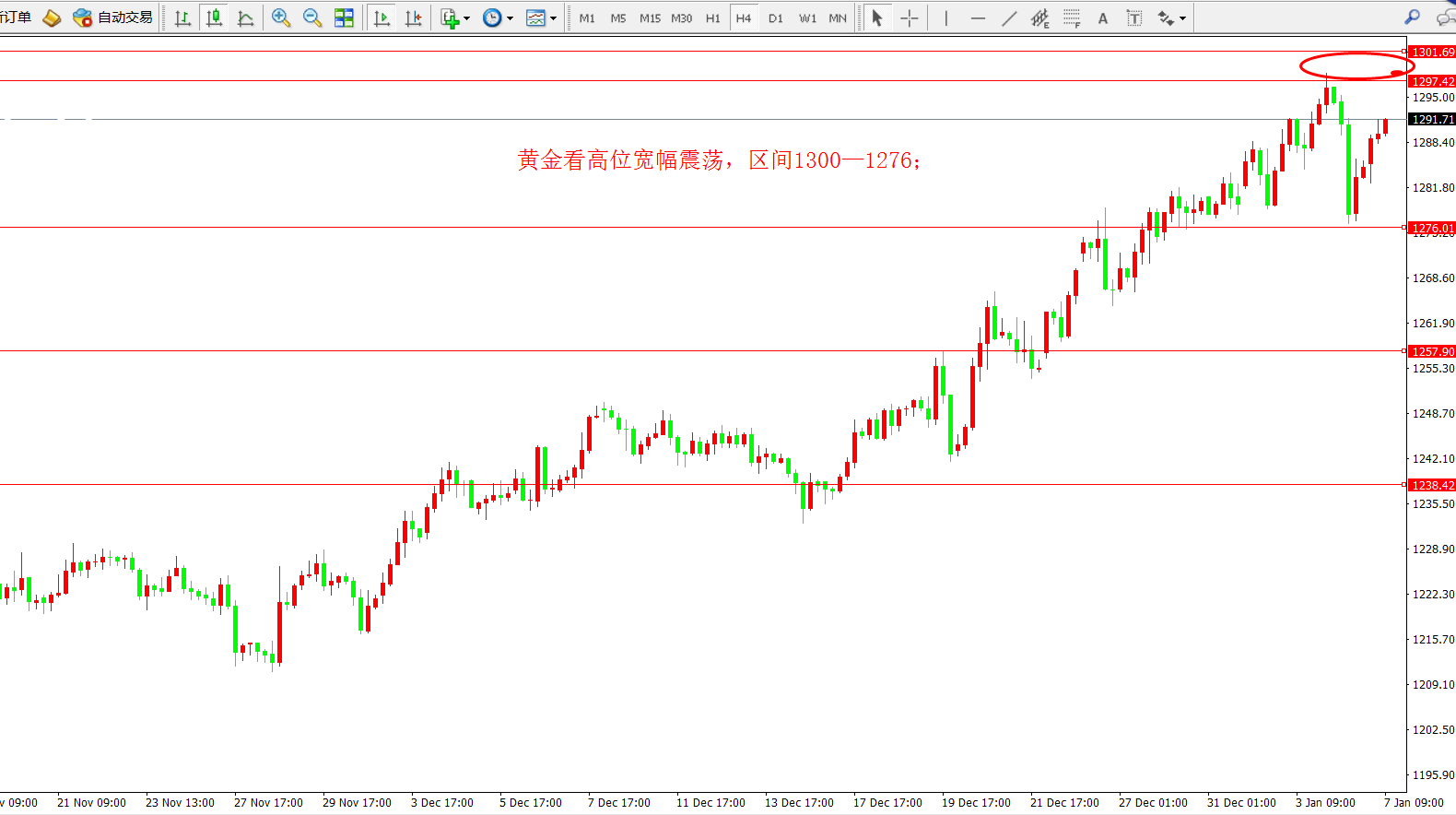
Task: Select the Crosshair tool
Action: (x=910, y=18)
